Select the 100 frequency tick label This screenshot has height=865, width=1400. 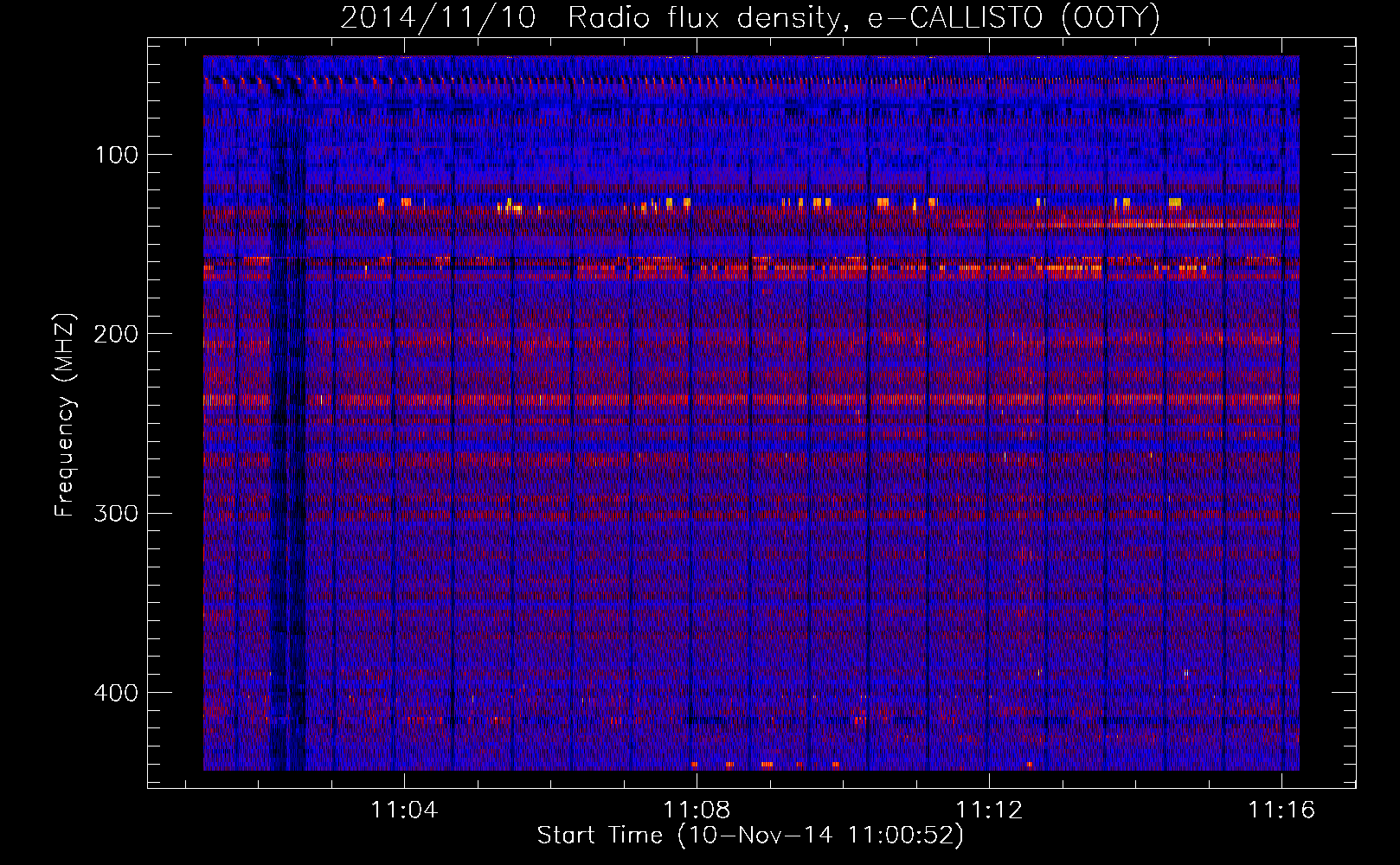click(115, 155)
